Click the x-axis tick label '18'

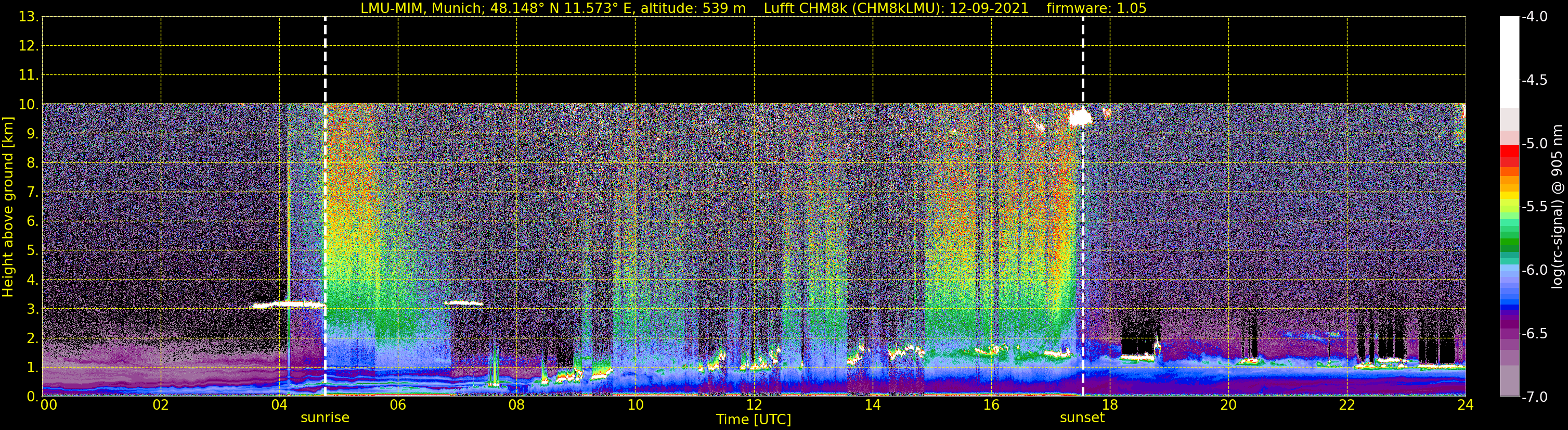pyautogui.click(x=1110, y=405)
